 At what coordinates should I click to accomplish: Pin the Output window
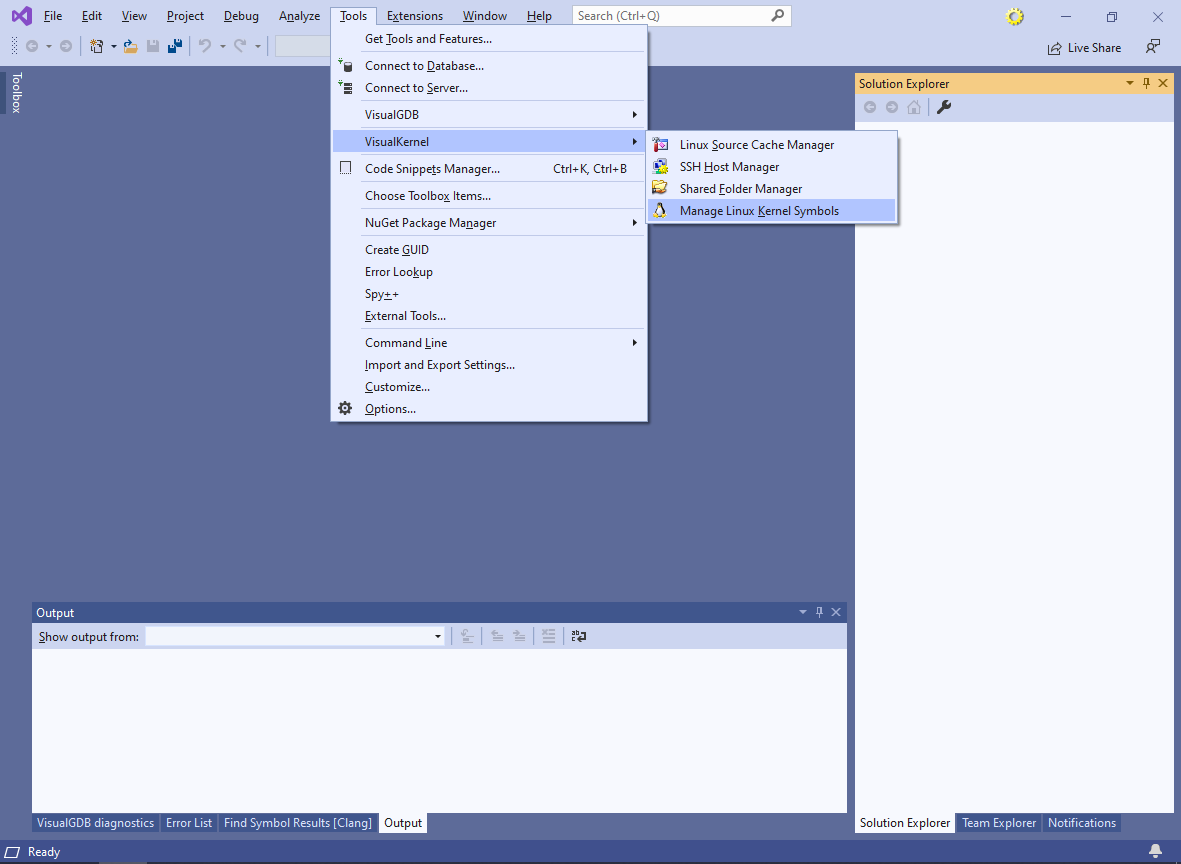pyautogui.click(x=819, y=612)
